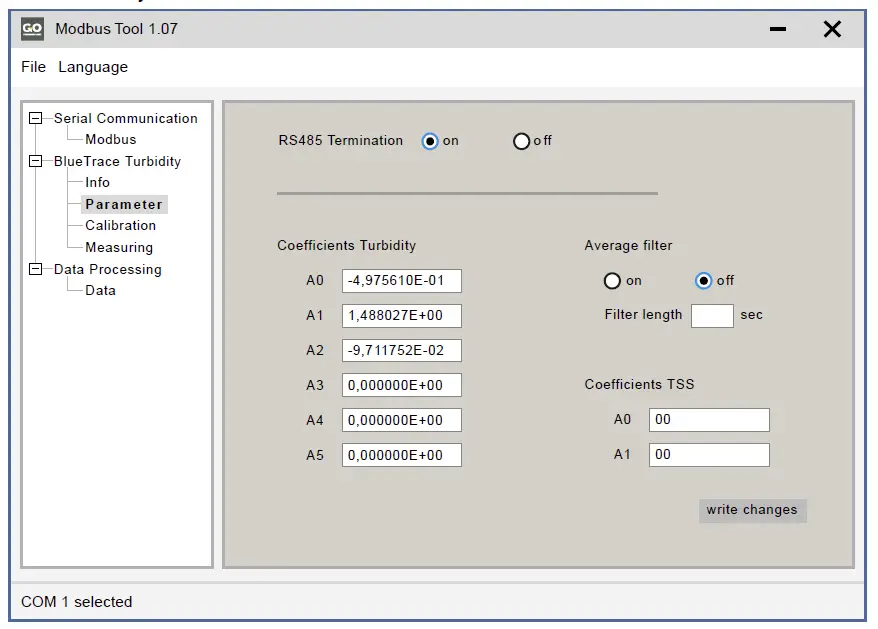878x629 pixels.
Task: Switch the Average filter on
Action: (613, 281)
